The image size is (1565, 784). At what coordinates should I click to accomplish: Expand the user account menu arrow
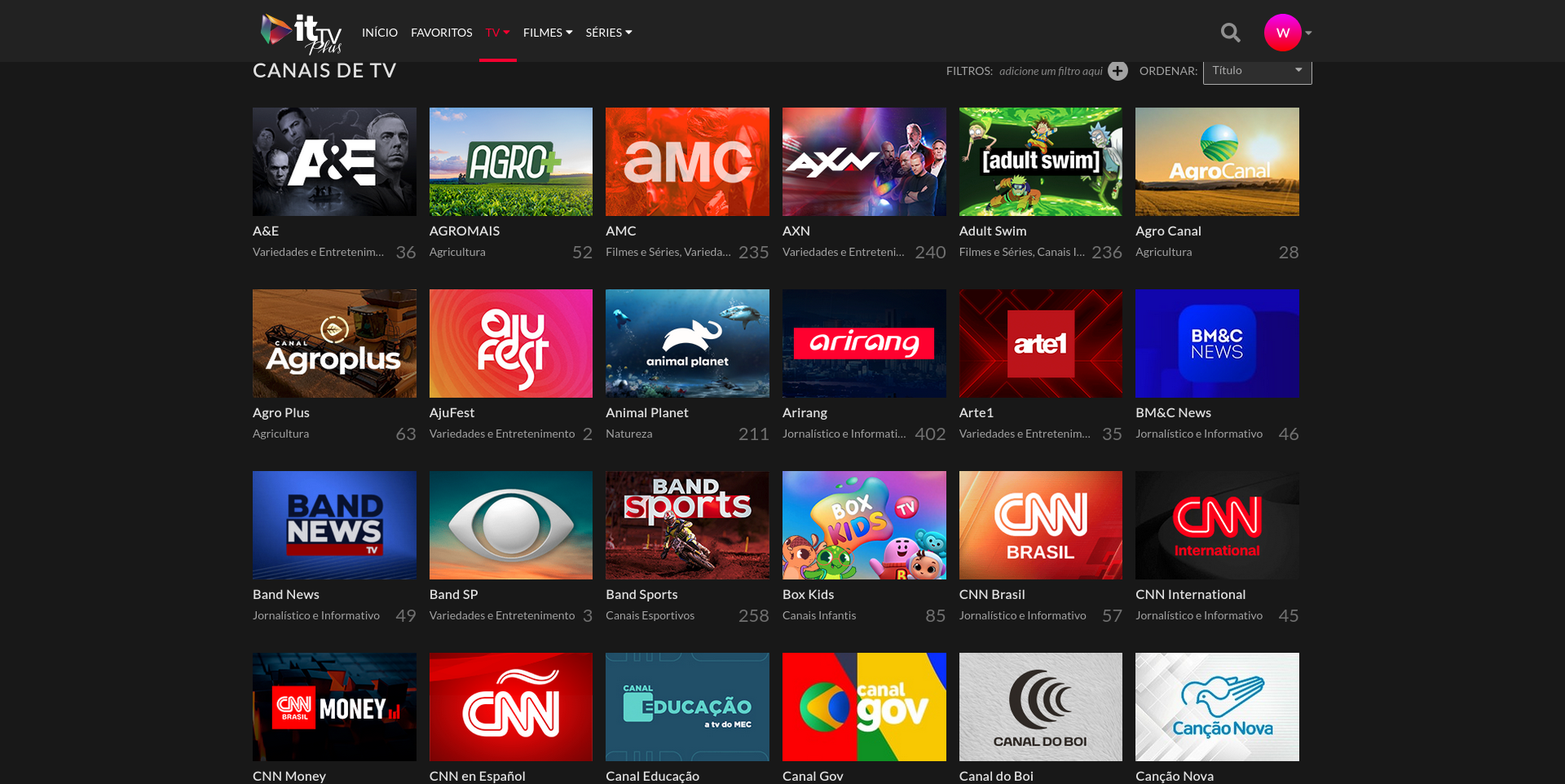[1308, 33]
